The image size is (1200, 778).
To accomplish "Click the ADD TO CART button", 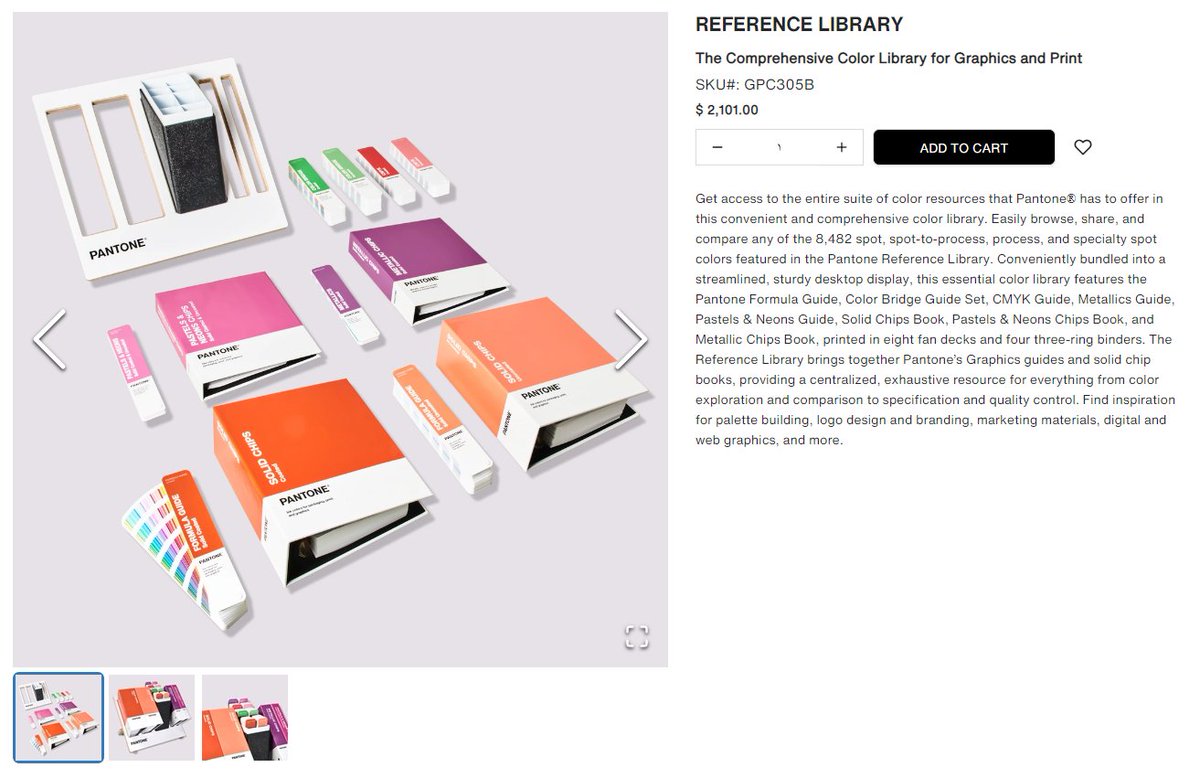I will (x=964, y=147).
